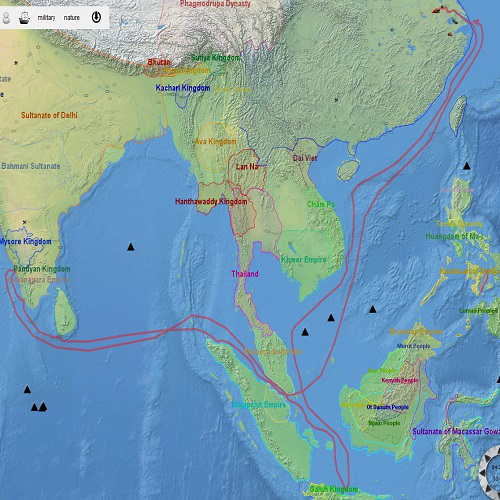Click the island of Taiwan
Screen dimensions: 500x500
click(x=458, y=115)
